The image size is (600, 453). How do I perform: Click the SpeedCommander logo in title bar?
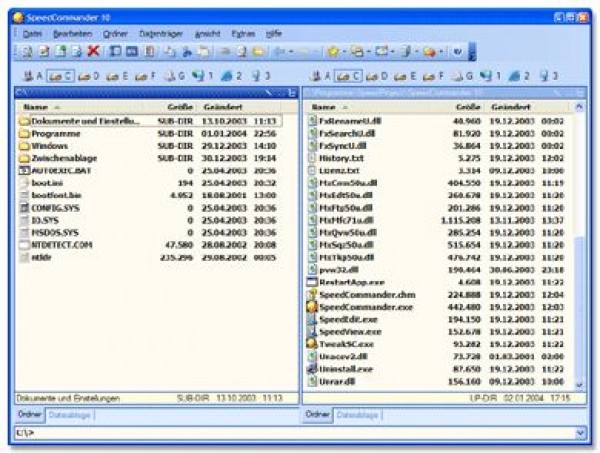point(18,18)
